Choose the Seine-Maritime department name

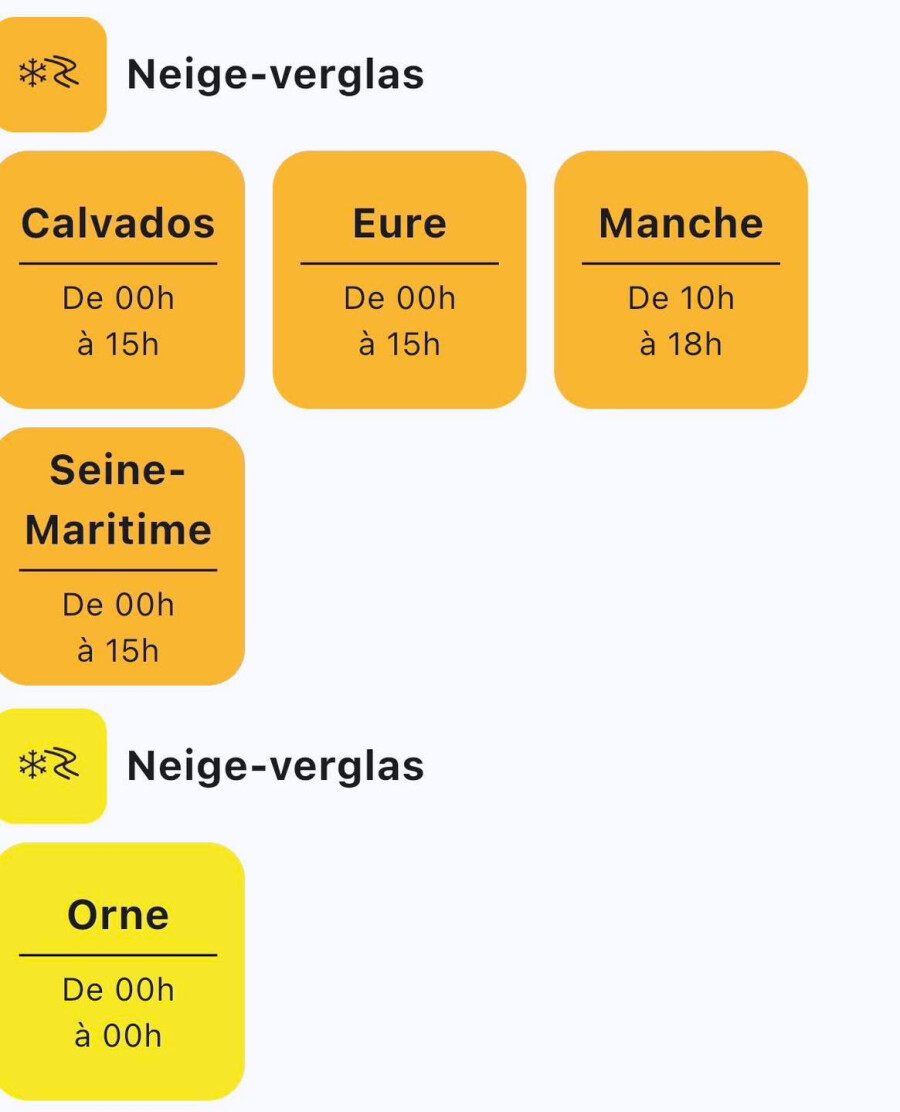[118, 500]
